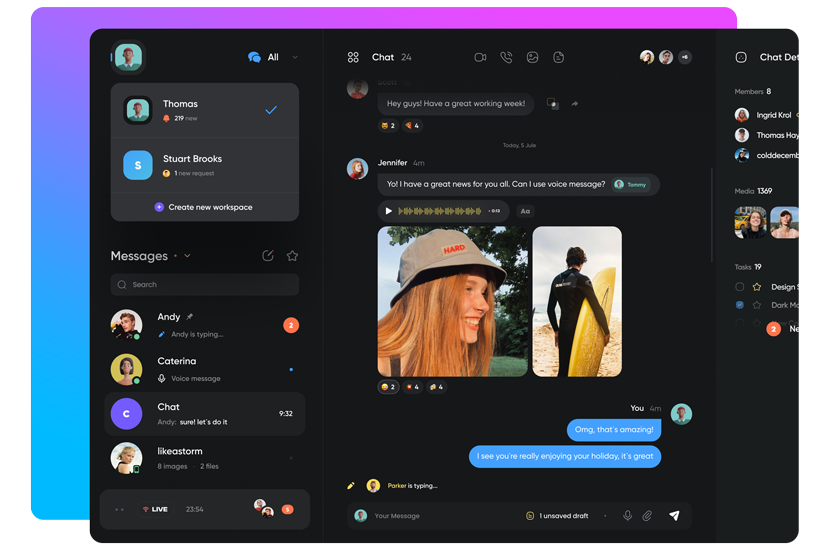Search messages in the Search field
826x551 pixels.
[204, 284]
